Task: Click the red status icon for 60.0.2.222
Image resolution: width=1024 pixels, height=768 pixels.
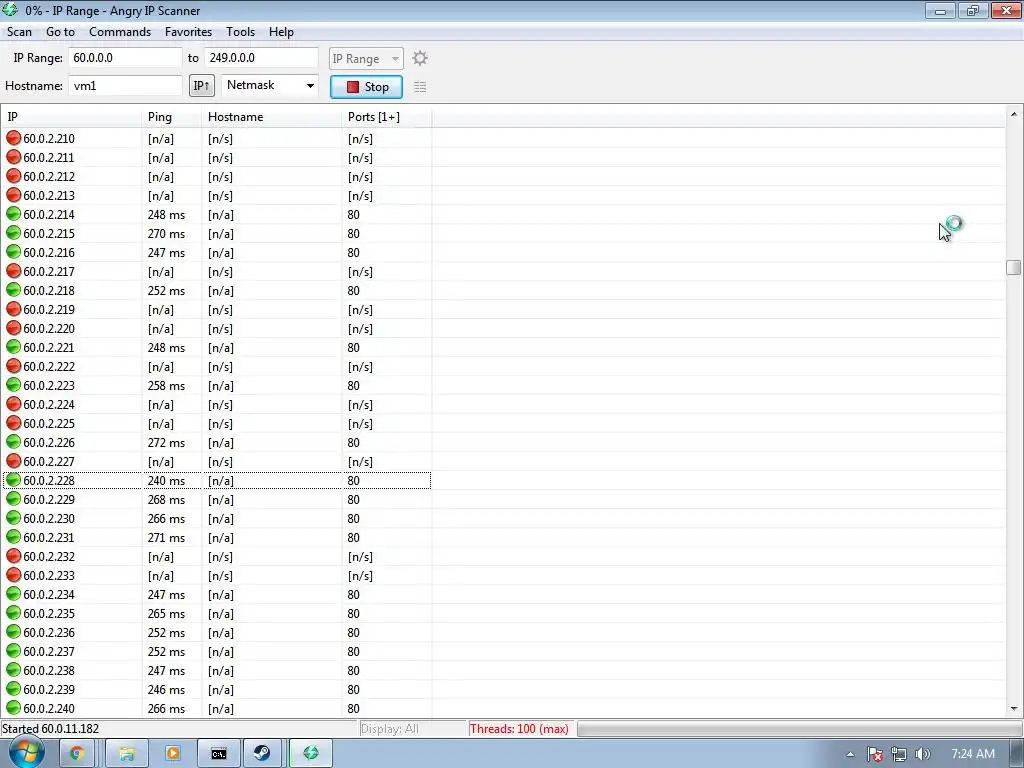Action: point(13,366)
